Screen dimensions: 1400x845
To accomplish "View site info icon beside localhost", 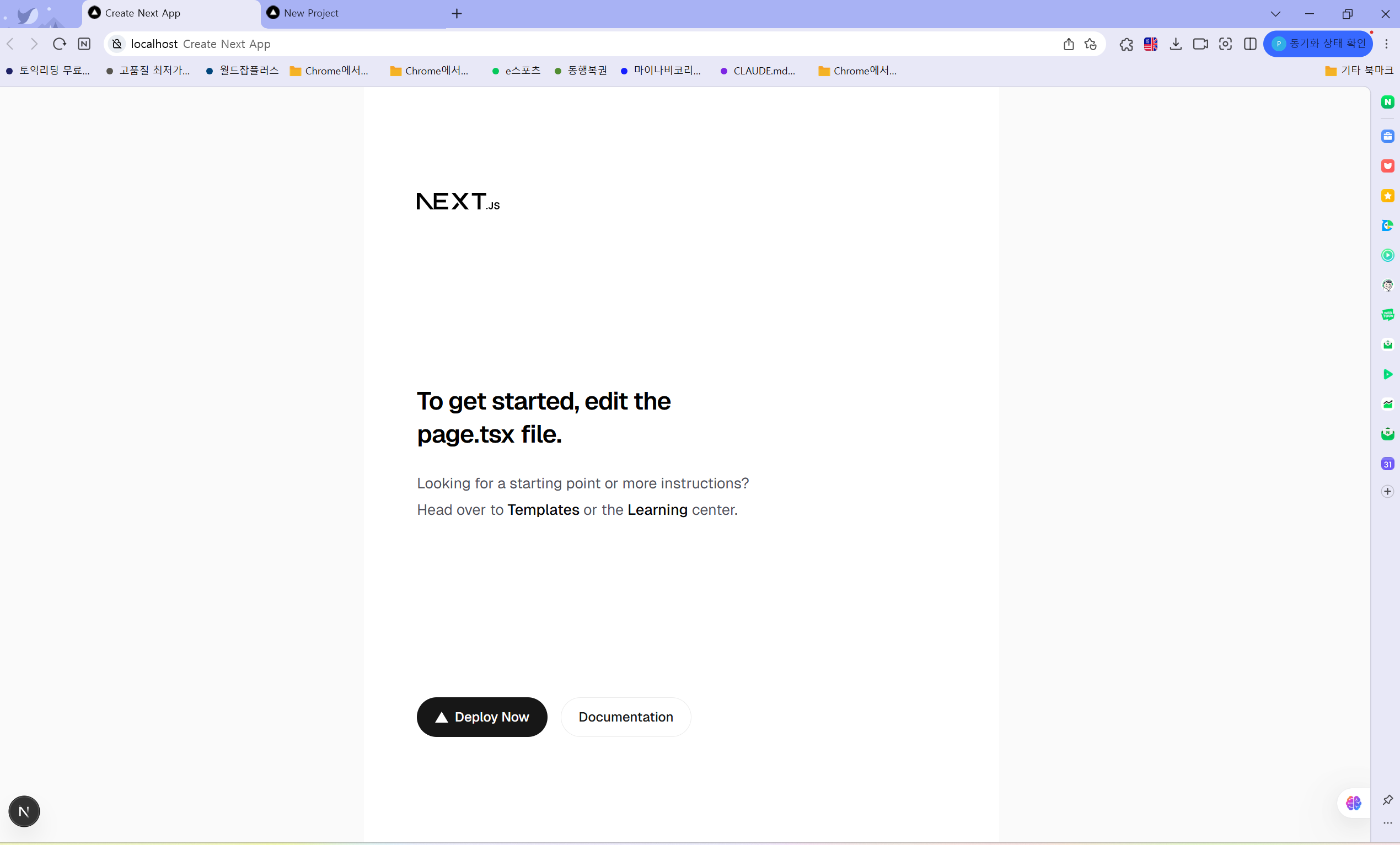I will tap(116, 44).
